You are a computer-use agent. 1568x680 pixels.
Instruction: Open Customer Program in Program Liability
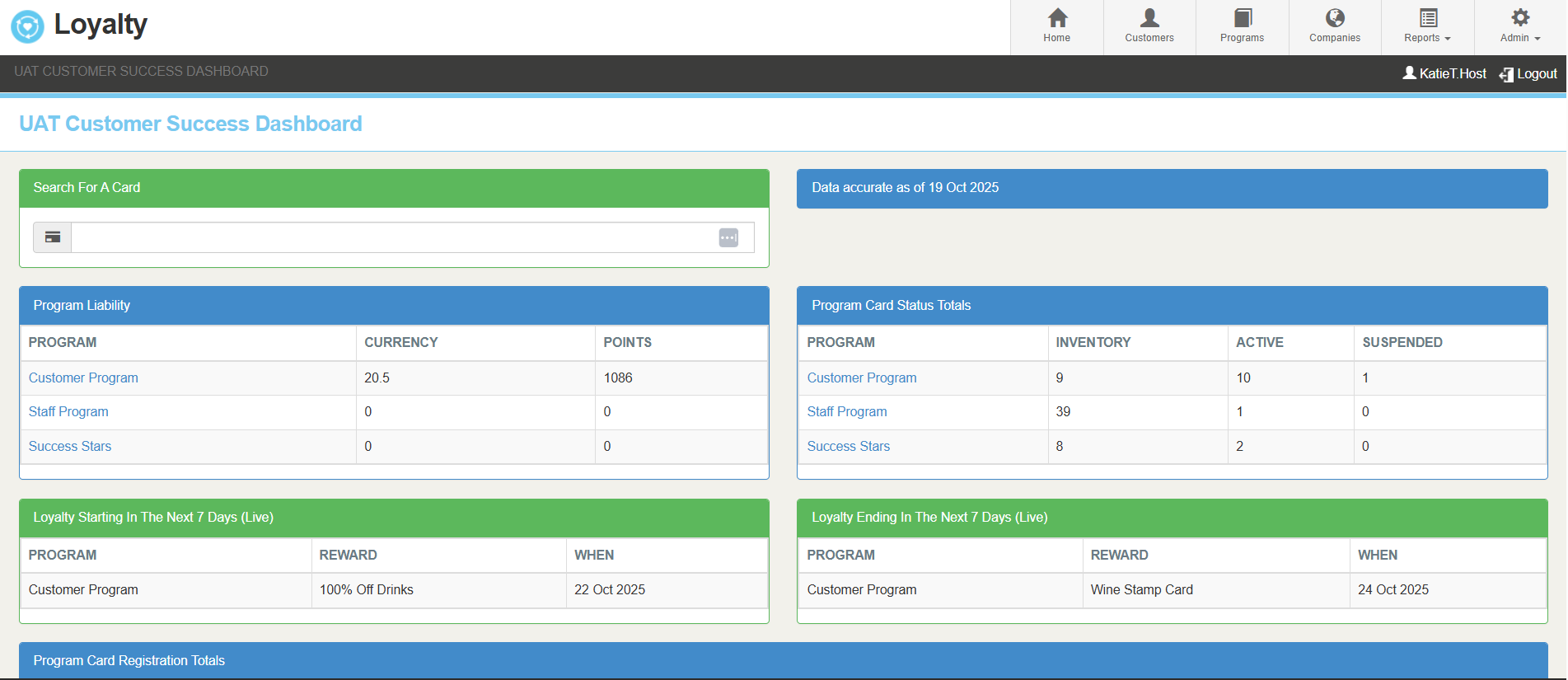(83, 378)
